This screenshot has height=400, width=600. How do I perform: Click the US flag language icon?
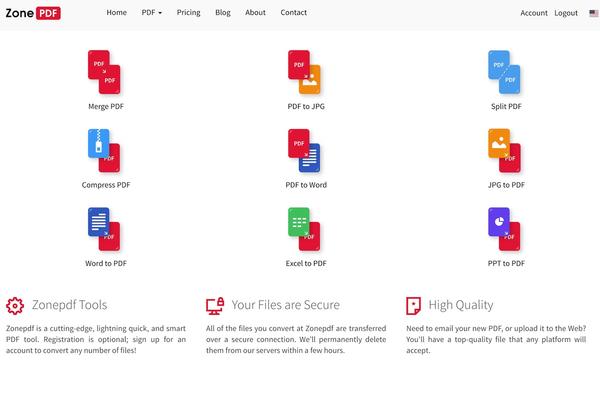594,13
